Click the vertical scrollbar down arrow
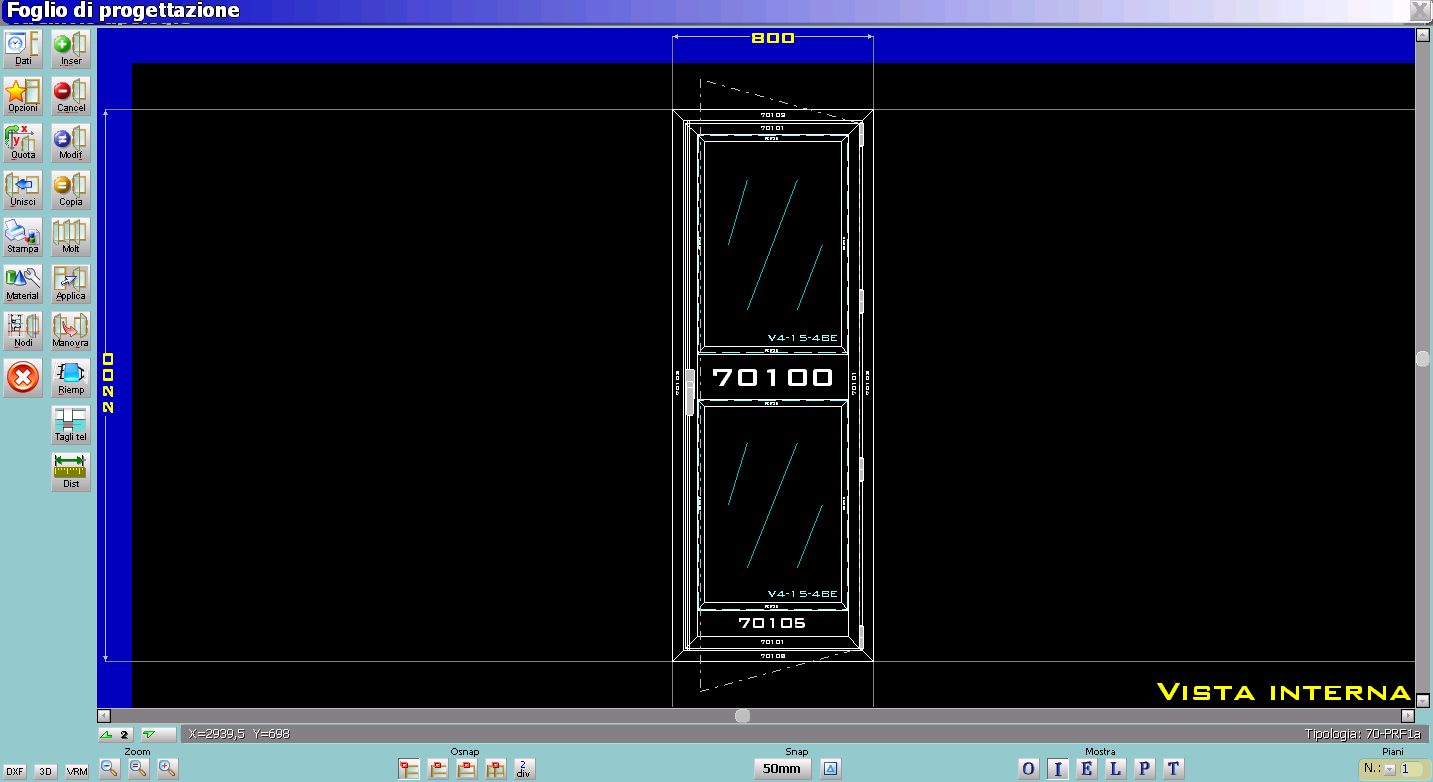This screenshot has height=782, width=1433. click(x=1423, y=700)
